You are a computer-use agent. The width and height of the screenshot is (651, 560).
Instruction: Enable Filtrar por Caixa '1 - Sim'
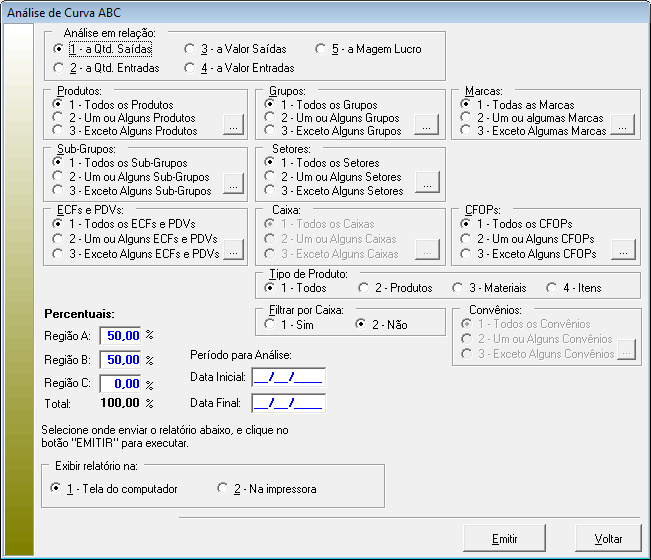click(x=270, y=325)
